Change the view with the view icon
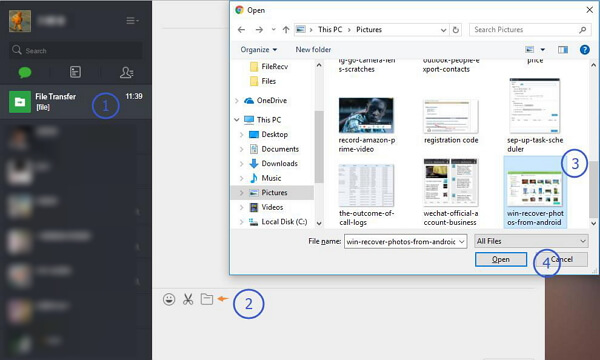Viewport: 600px width, 360px height. click(530, 49)
